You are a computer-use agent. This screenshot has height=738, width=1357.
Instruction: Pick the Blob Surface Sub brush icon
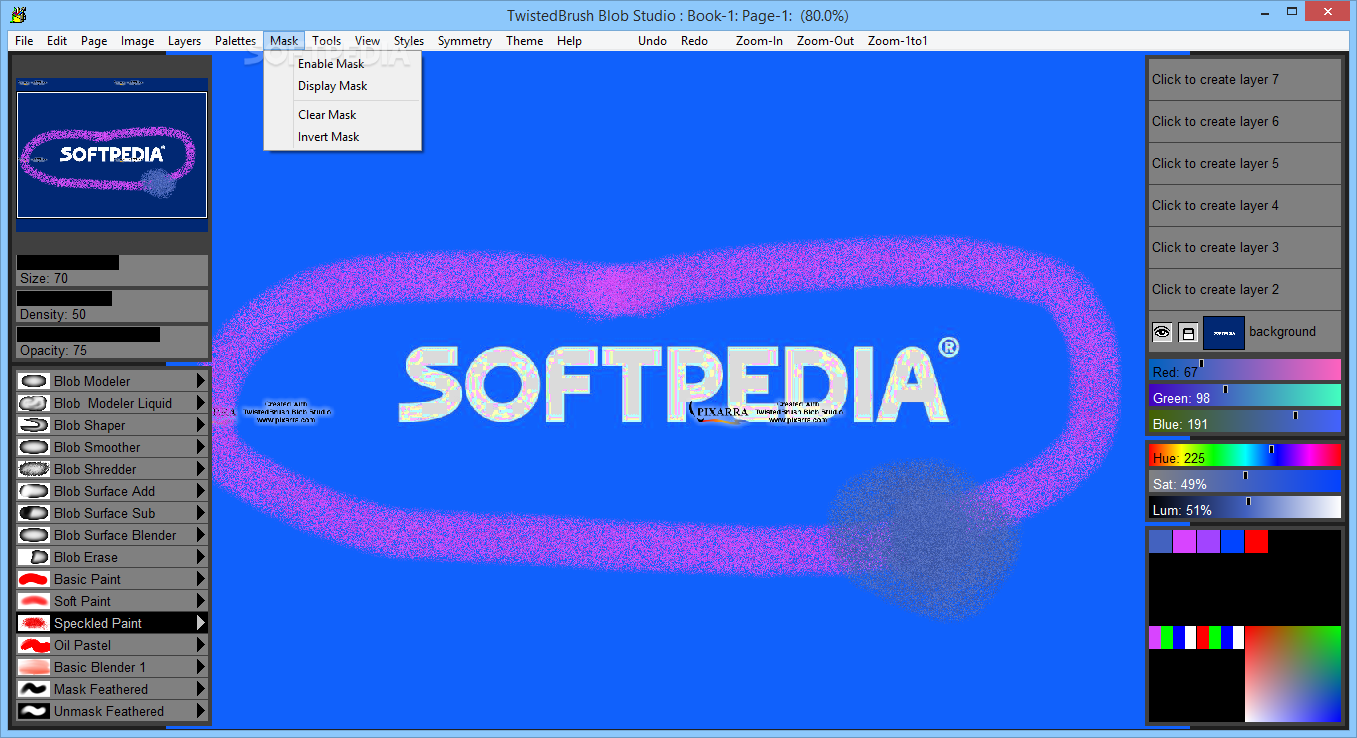[x=34, y=513]
